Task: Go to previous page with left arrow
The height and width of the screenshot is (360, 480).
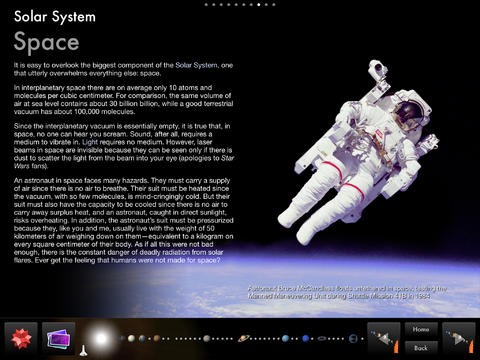Action: pos(384,338)
